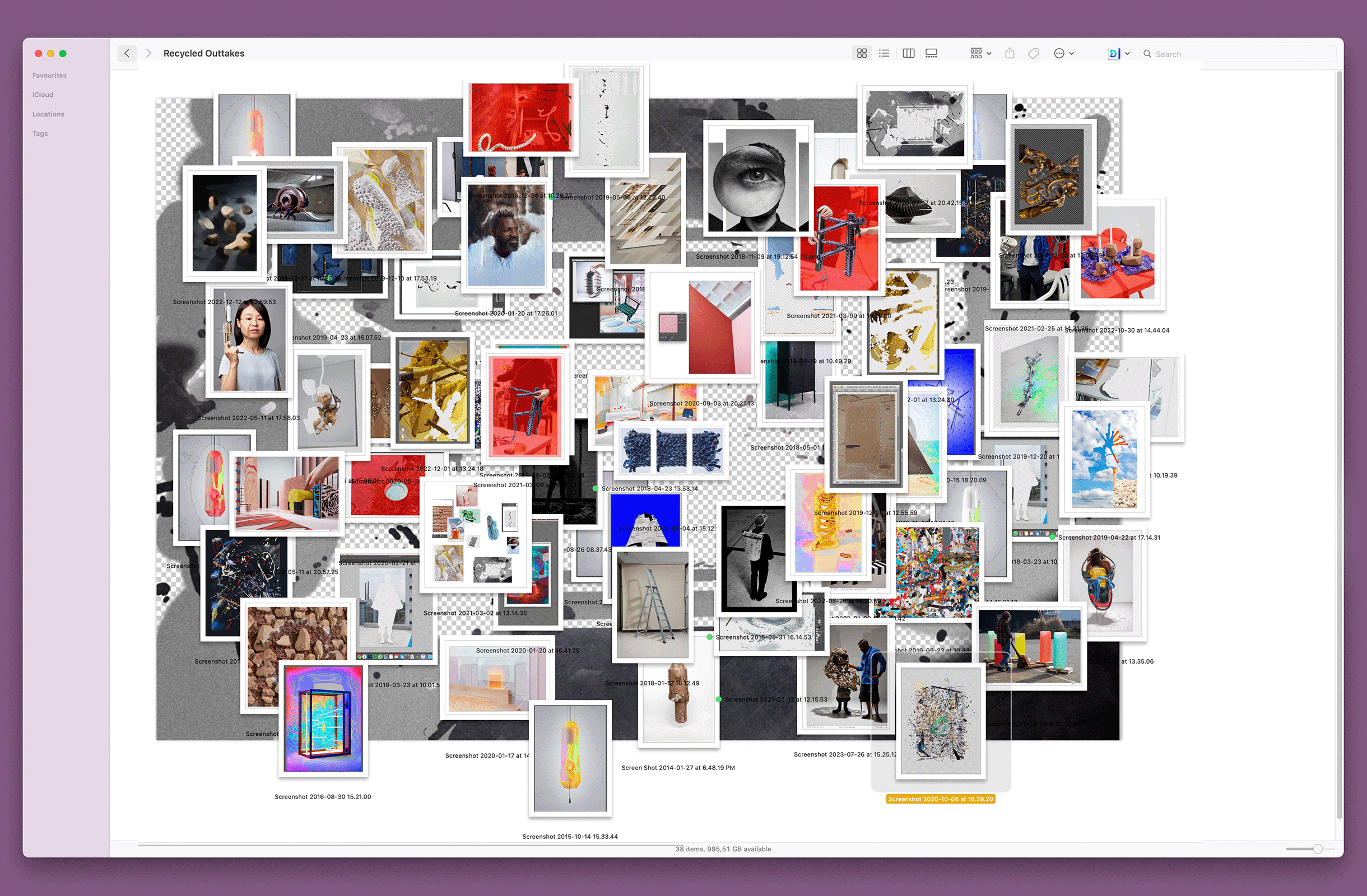Switch to gallery view
1367x896 pixels.
[x=931, y=53]
